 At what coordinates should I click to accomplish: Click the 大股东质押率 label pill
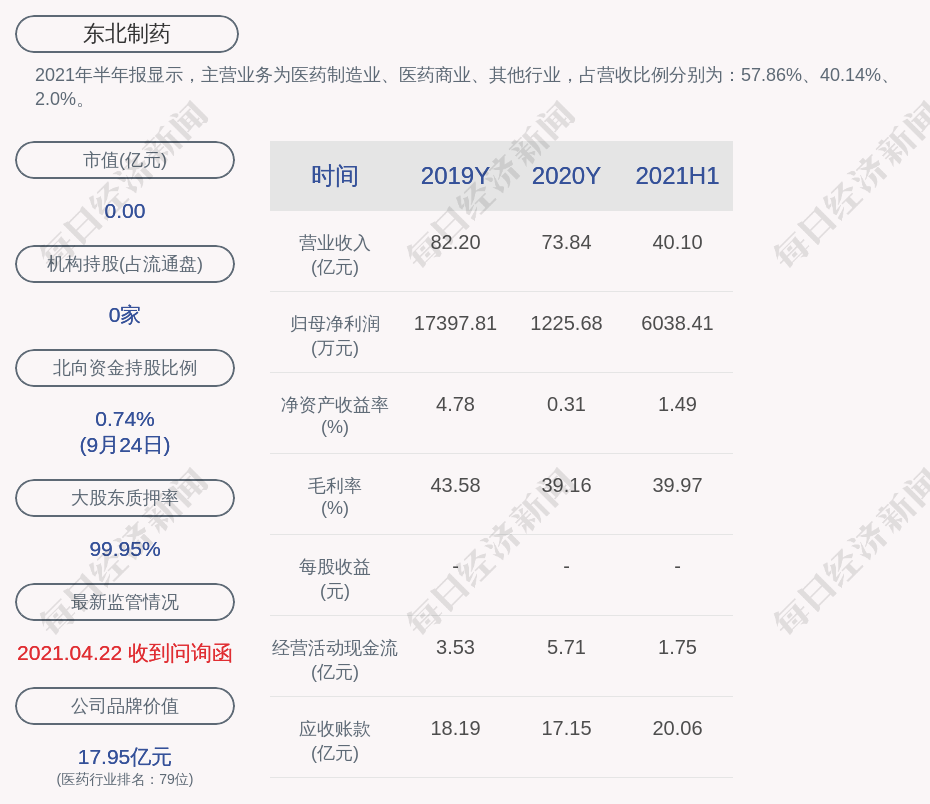tap(125, 497)
